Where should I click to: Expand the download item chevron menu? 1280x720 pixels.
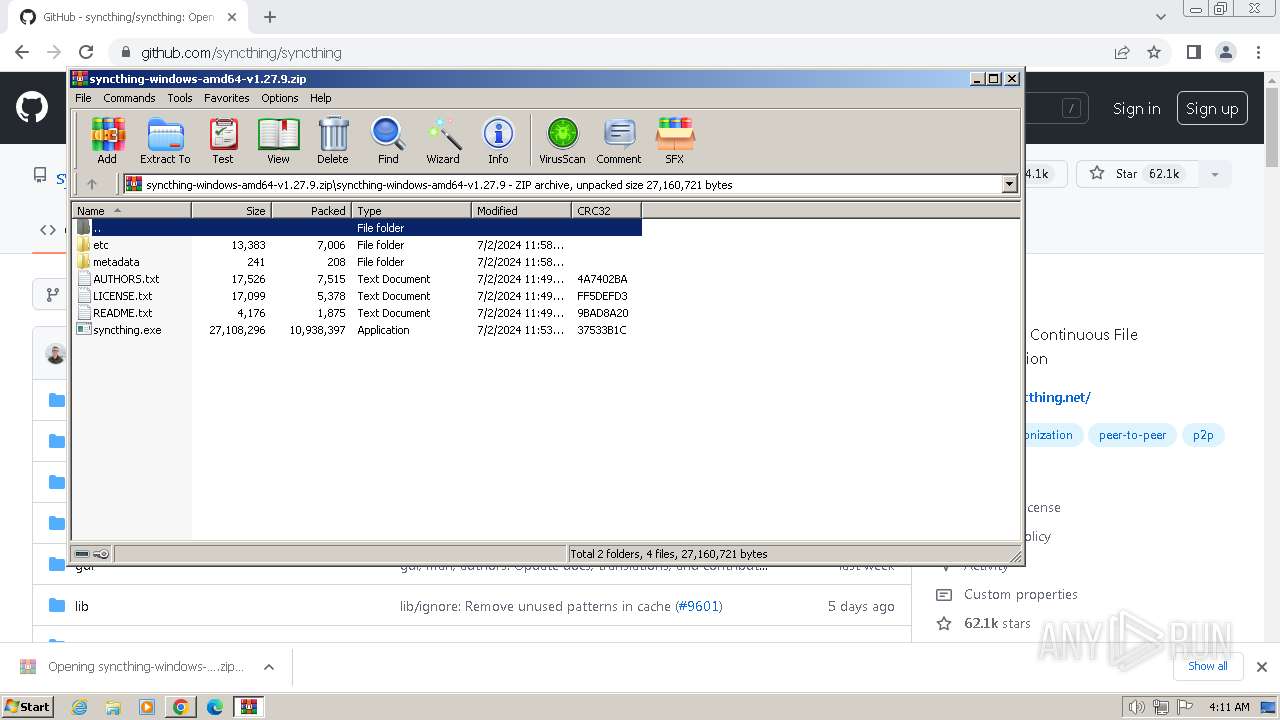(268, 667)
